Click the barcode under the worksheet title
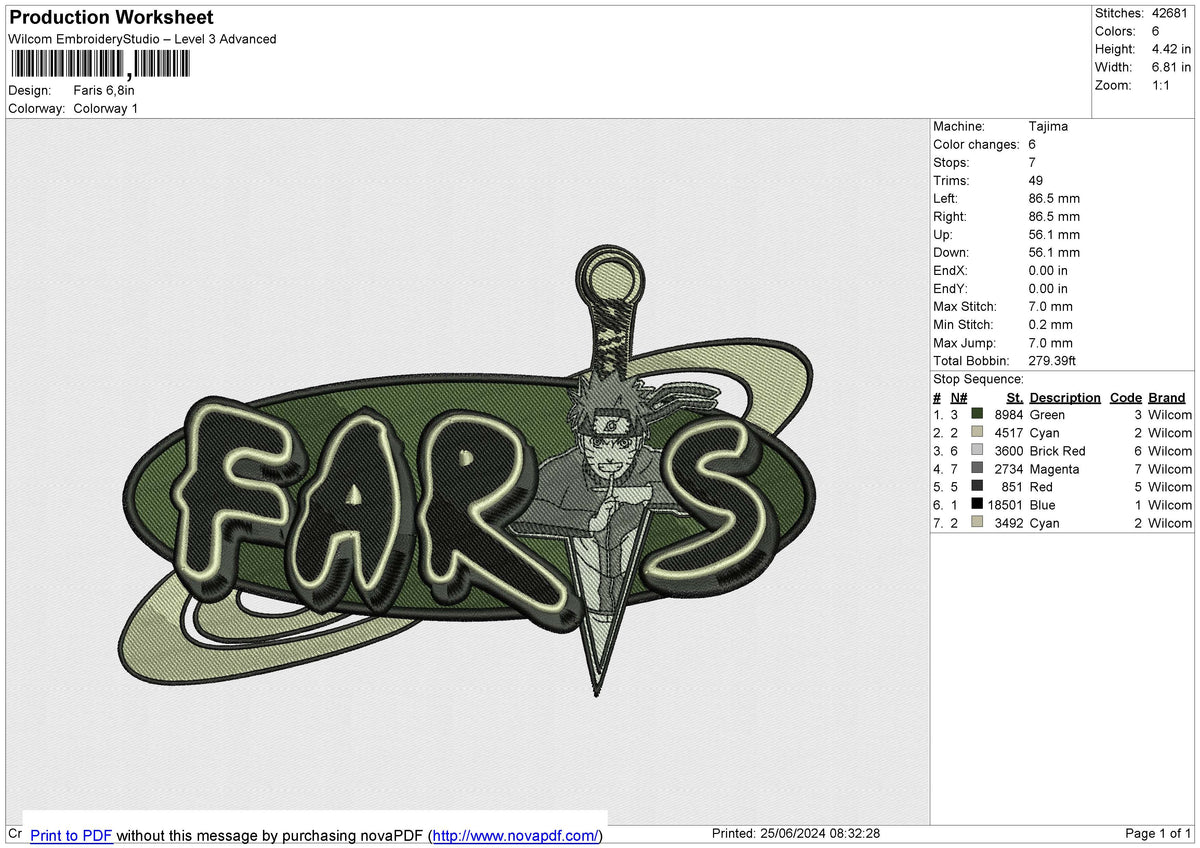Image resolution: width=1200 pixels, height=848 pixels. 99,64
